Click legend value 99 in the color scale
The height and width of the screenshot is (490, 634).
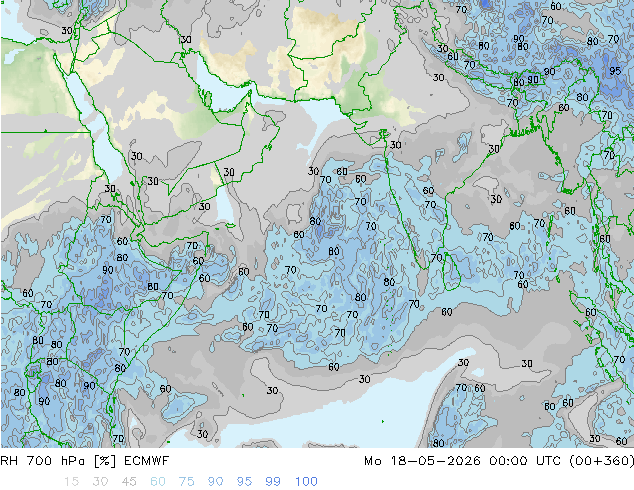coord(273,482)
